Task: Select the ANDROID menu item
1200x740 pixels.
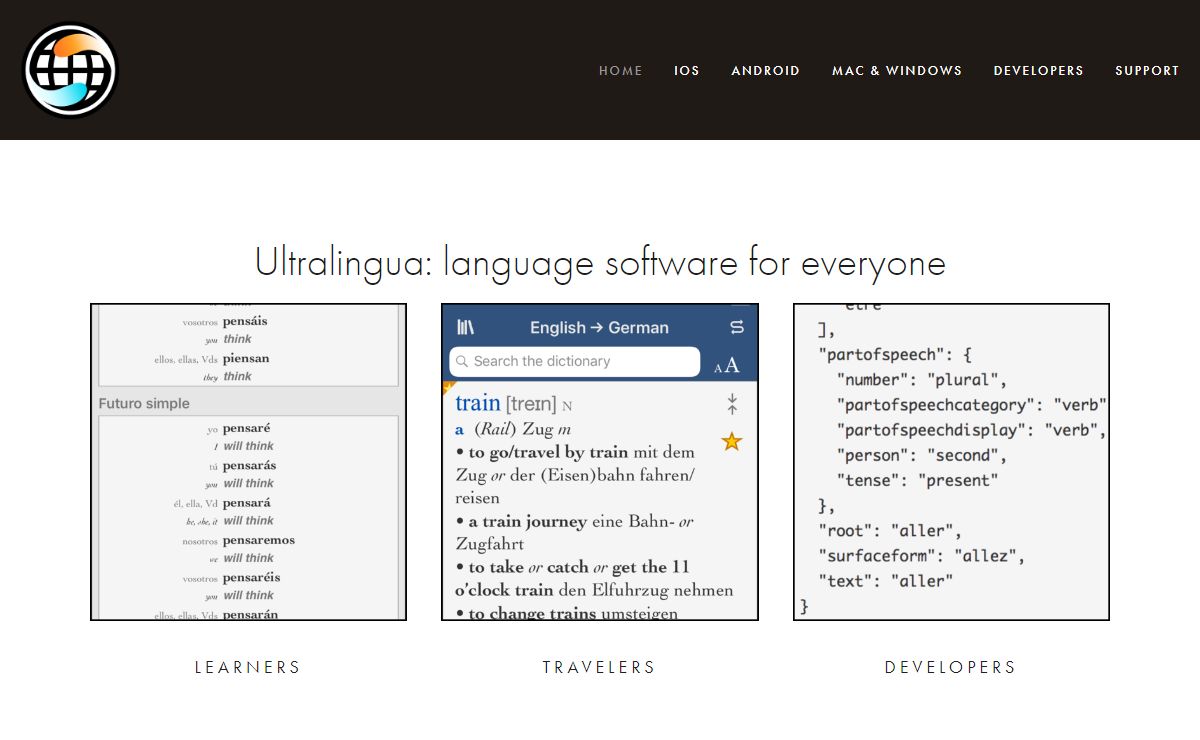Action: click(x=765, y=71)
